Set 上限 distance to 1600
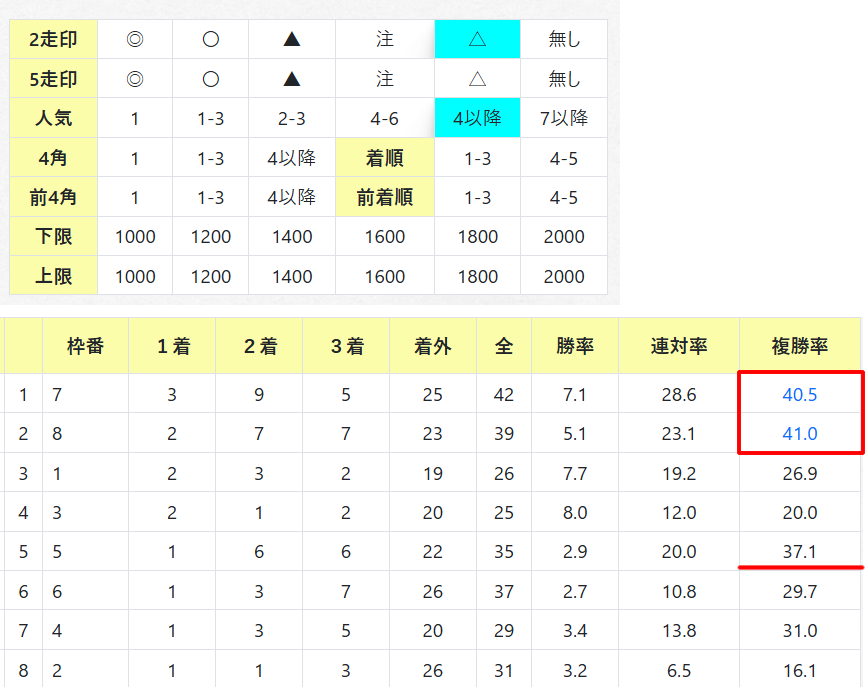This screenshot has width=865, height=687. [385, 276]
